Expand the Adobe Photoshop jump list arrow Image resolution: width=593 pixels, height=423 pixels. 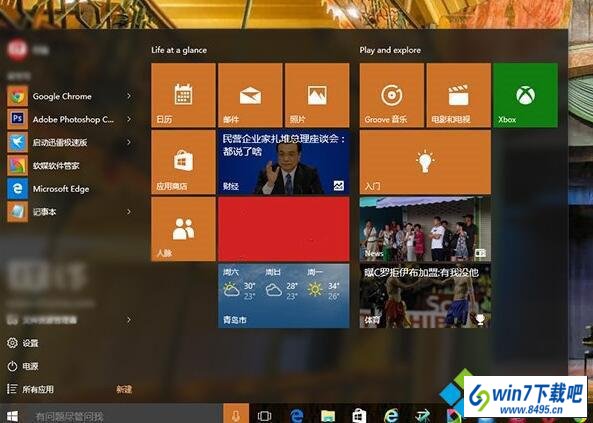(x=129, y=119)
